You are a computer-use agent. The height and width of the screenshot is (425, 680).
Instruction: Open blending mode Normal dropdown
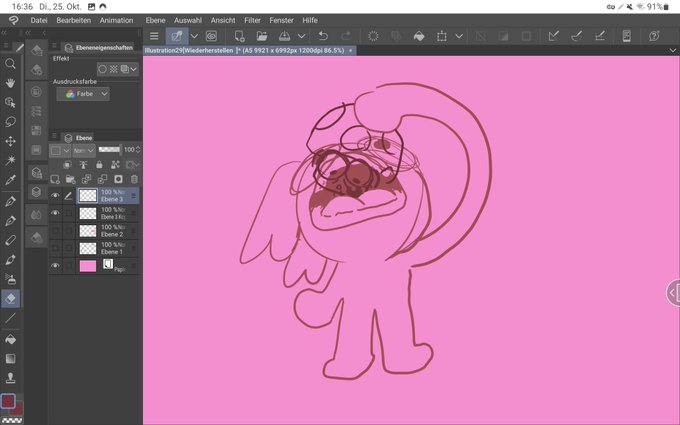pyautogui.click(x=84, y=150)
